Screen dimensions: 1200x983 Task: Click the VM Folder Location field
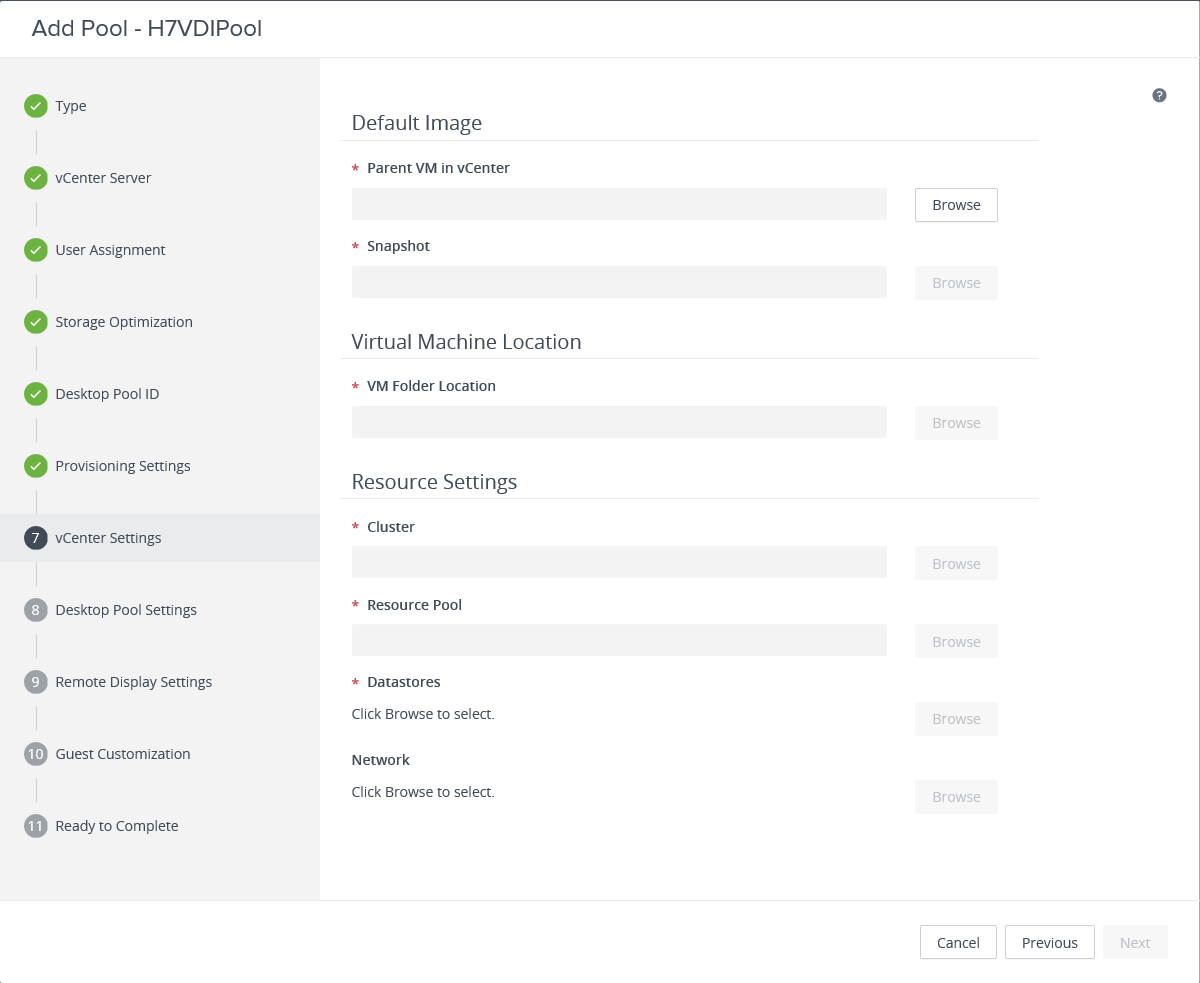point(619,422)
